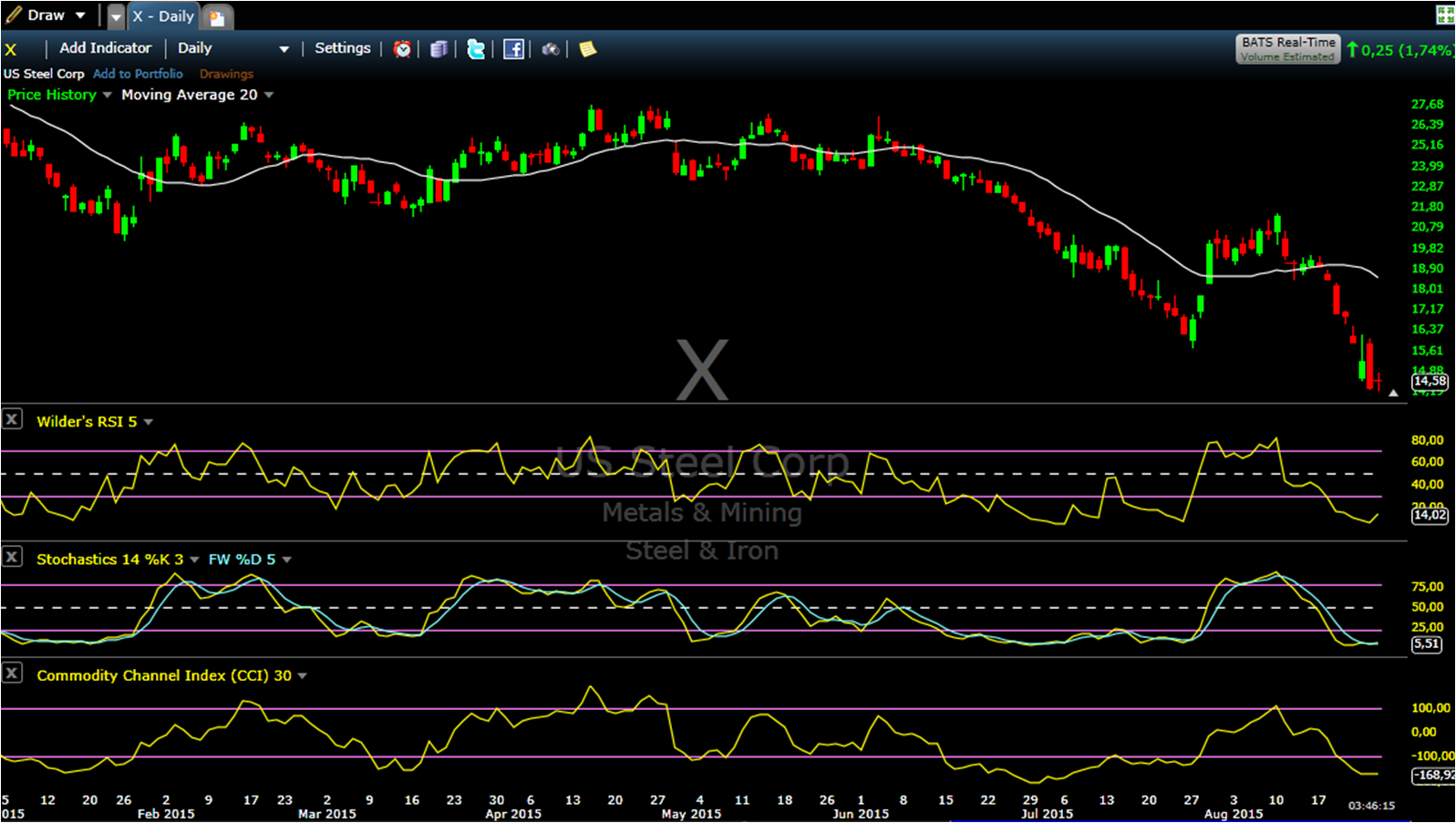Click the database stack icon

(439, 49)
